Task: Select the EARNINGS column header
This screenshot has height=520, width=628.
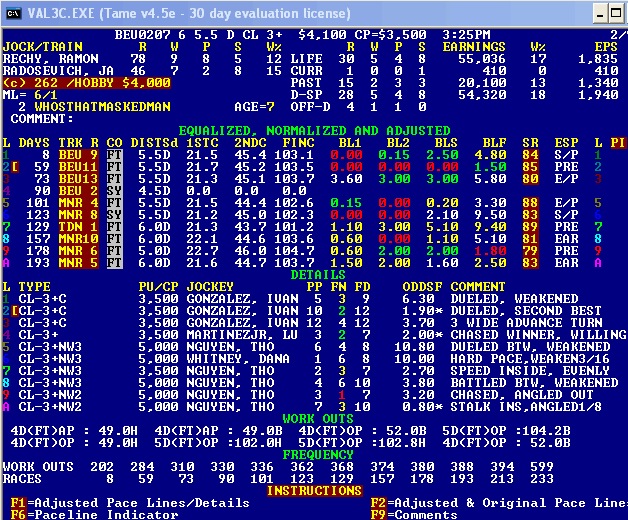Action: pyautogui.click(x=474, y=47)
